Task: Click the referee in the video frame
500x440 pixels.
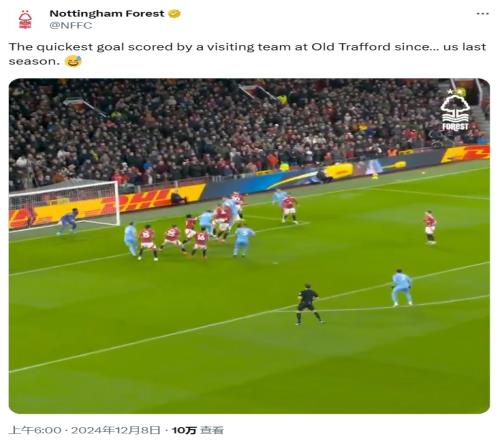Action: (x=309, y=304)
